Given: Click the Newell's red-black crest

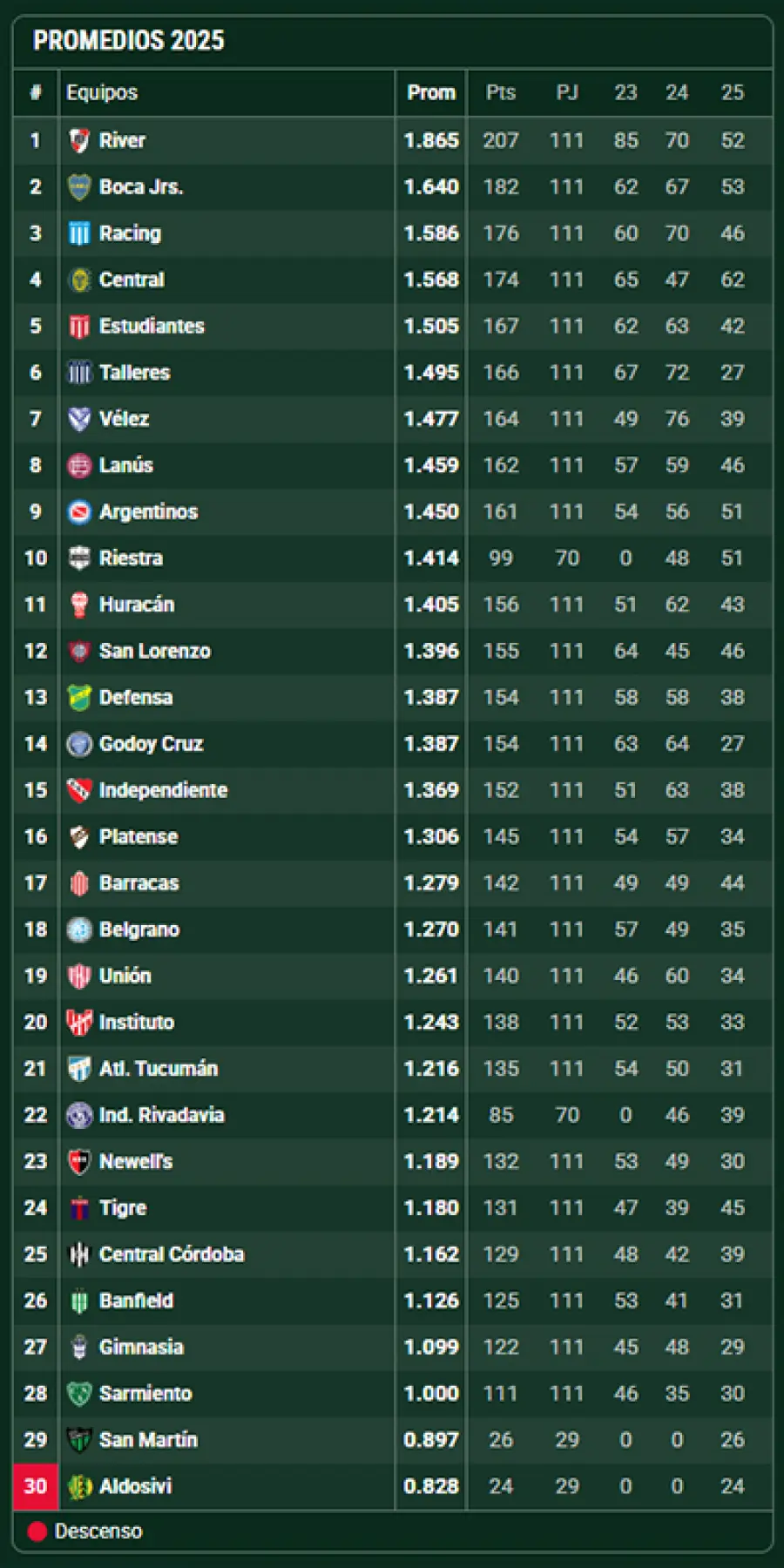Looking at the screenshot, I should coord(79,1161).
